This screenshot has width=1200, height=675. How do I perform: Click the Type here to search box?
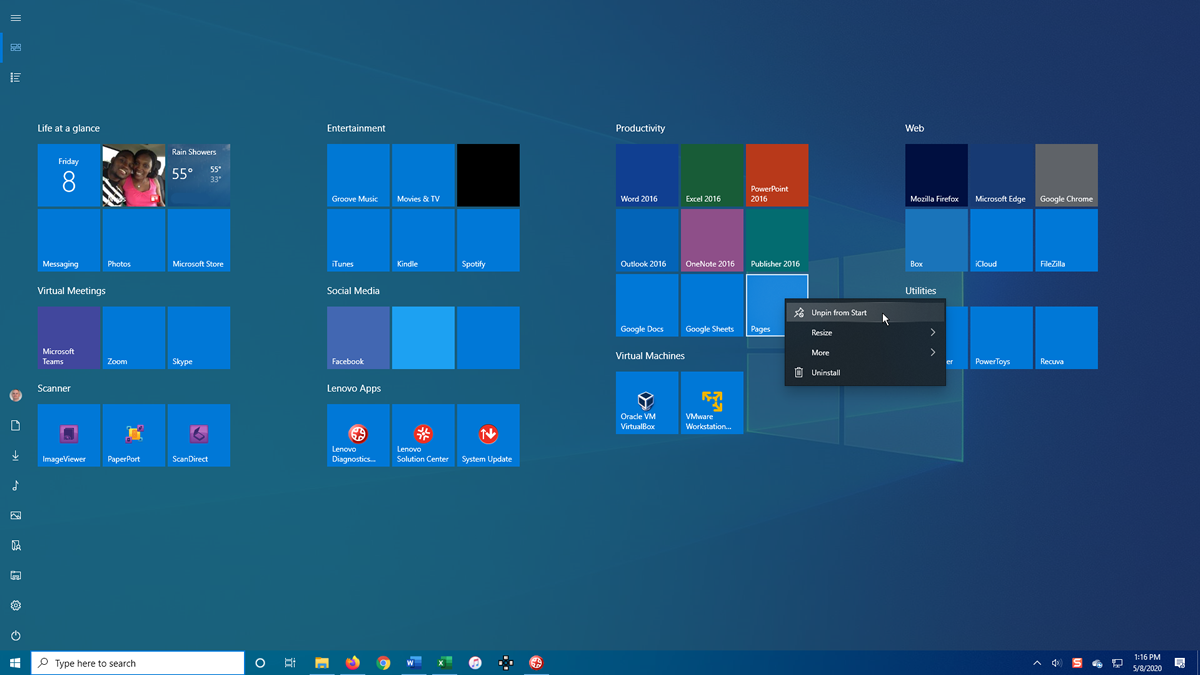click(x=138, y=663)
